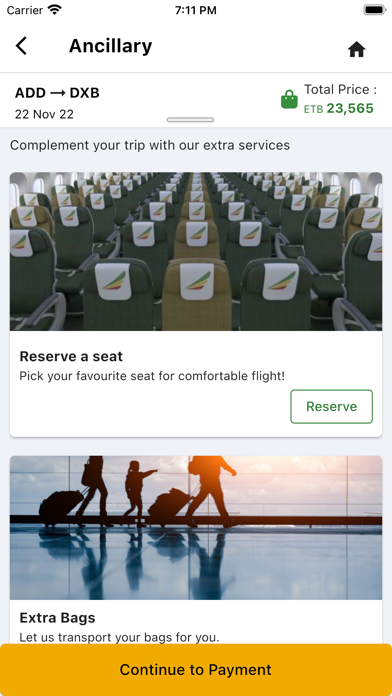Tap the battery indicator icon
The image size is (392, 696).
(375, 10)
